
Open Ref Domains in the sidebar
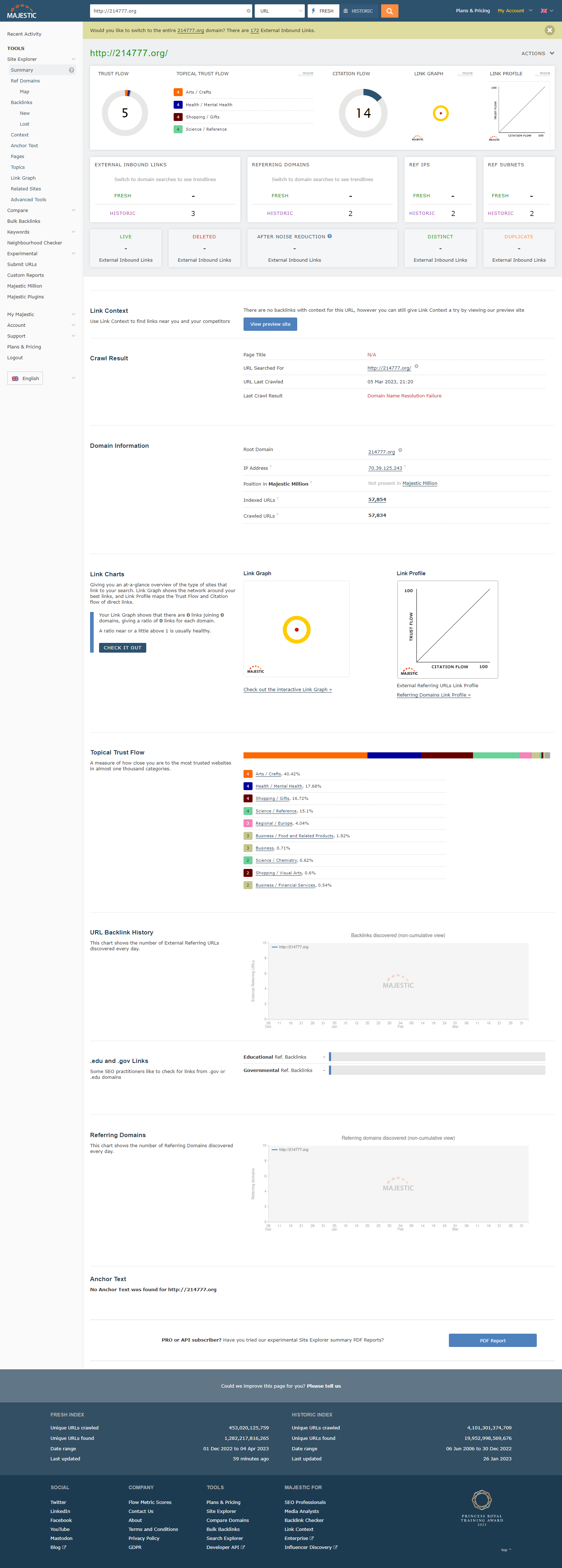pos(25,81)
